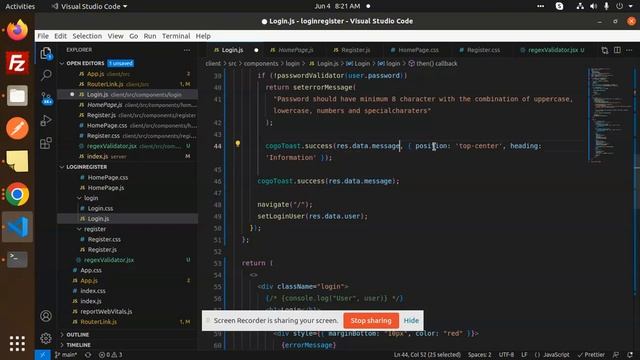
Task: Open Google Chrome from the dock
Action: 17,194
